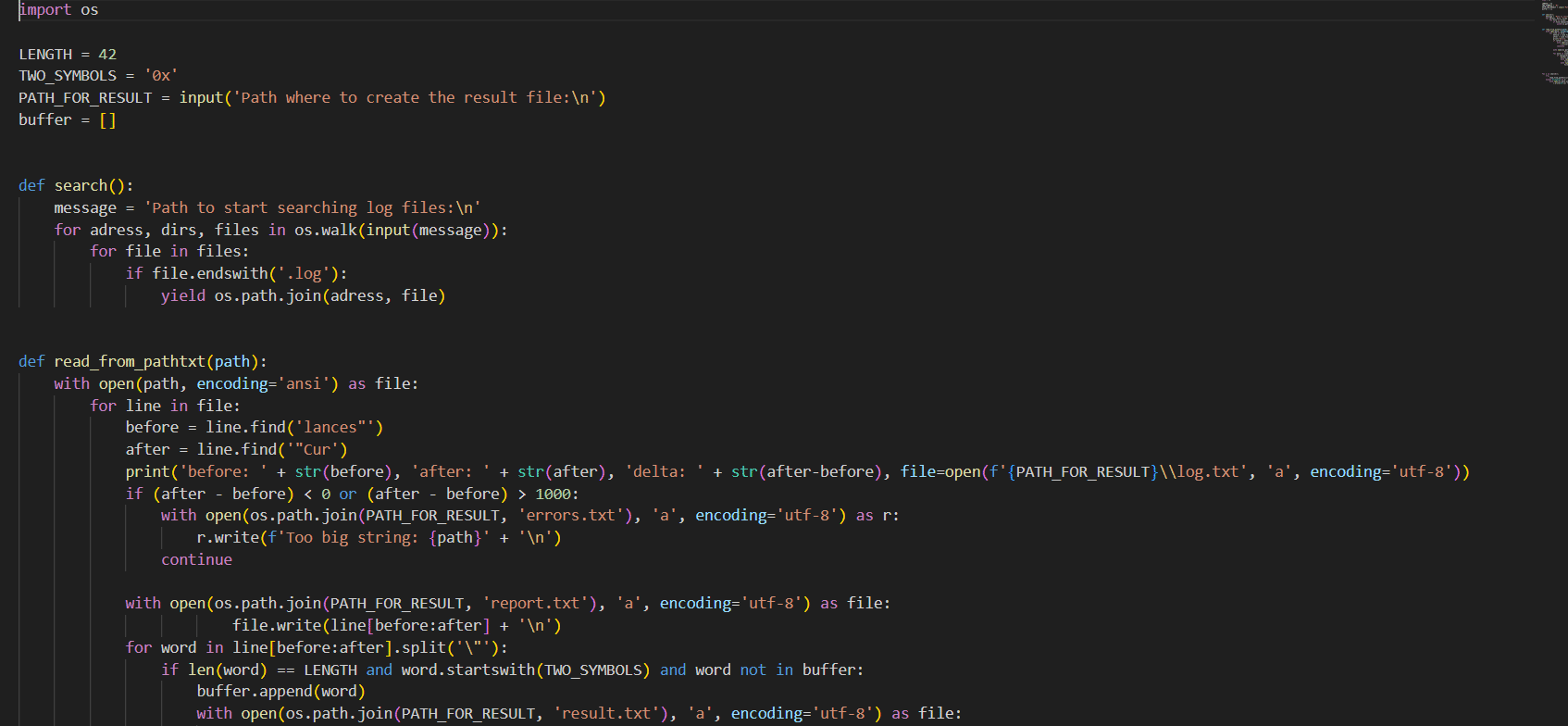Click the 'errors.txt' filename string
1568x726 pixels.
570,516
